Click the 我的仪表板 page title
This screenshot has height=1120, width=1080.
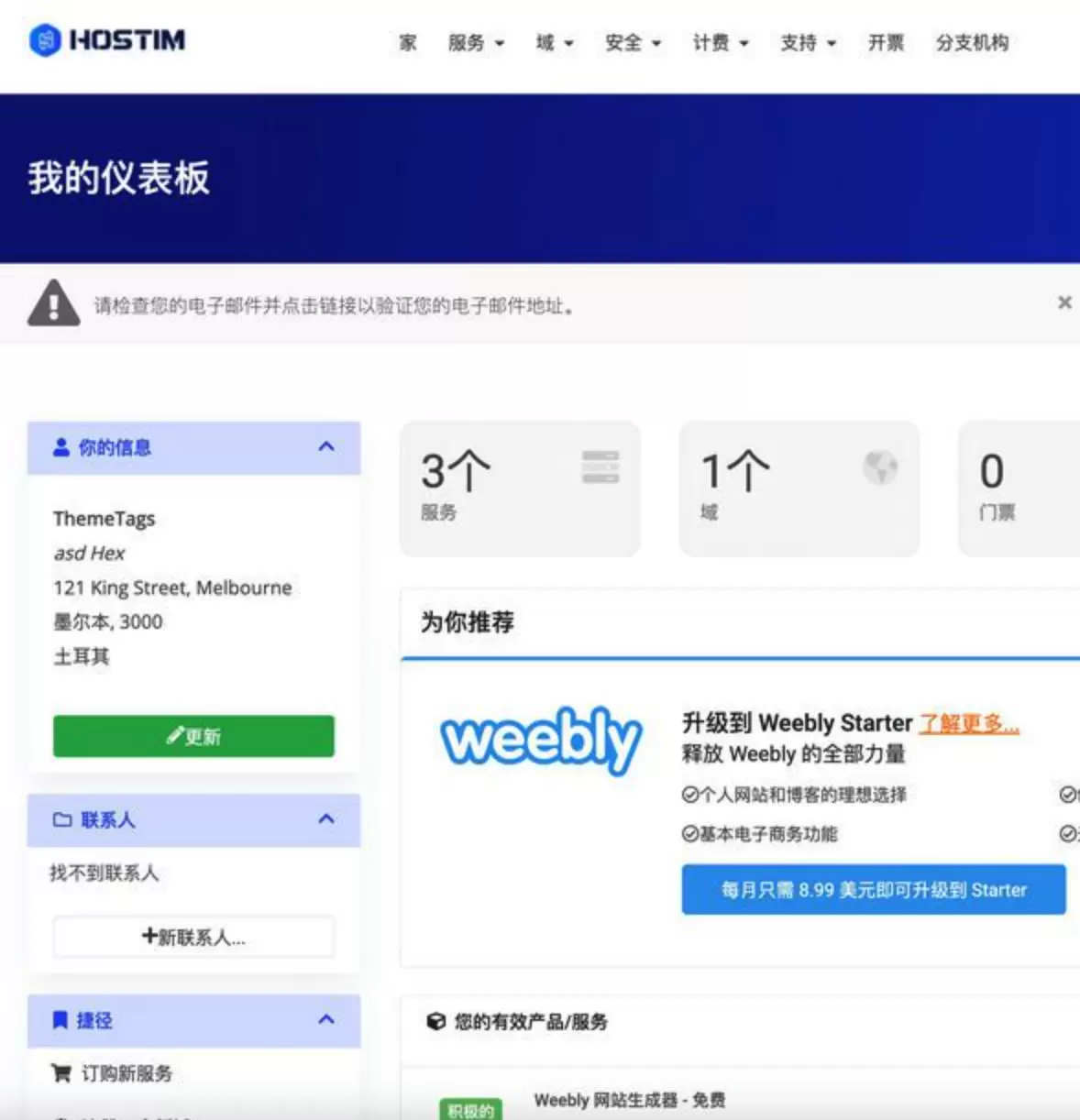[118, 178]
